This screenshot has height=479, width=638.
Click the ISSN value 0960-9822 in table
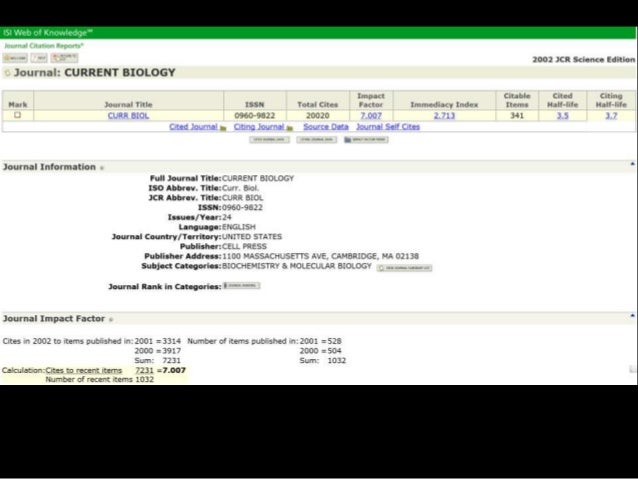(x=255, y=116)
